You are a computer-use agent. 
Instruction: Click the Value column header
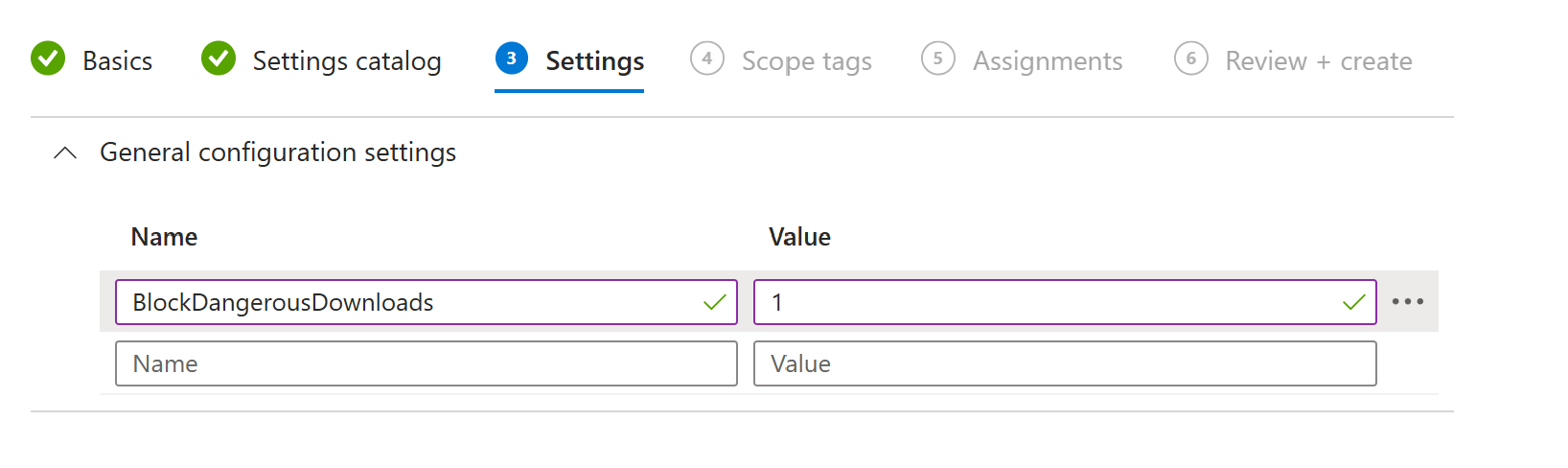[800, 237]
